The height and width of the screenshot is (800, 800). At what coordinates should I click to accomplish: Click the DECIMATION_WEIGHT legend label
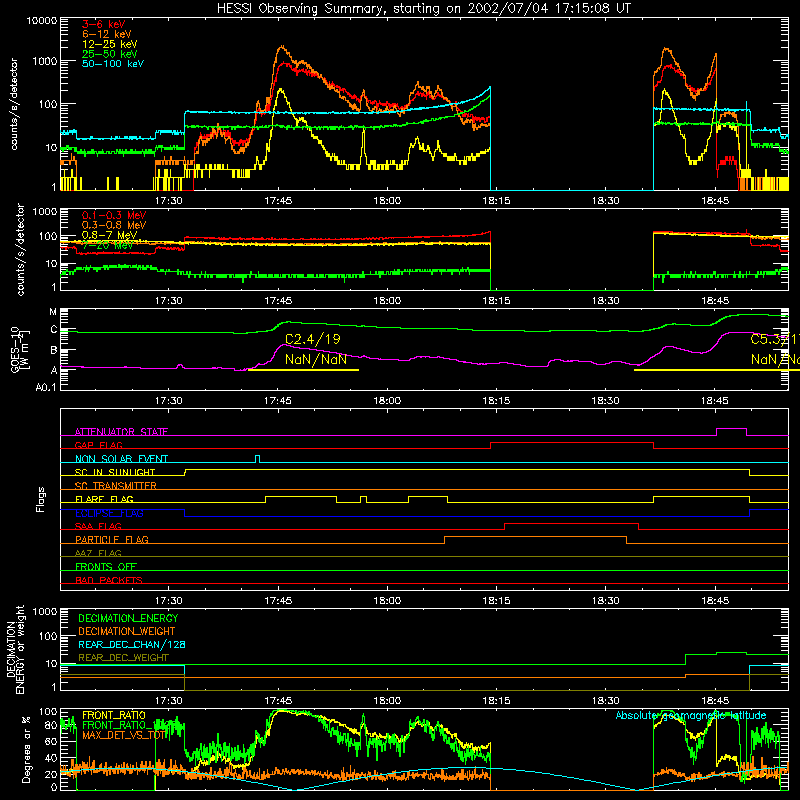127,631
